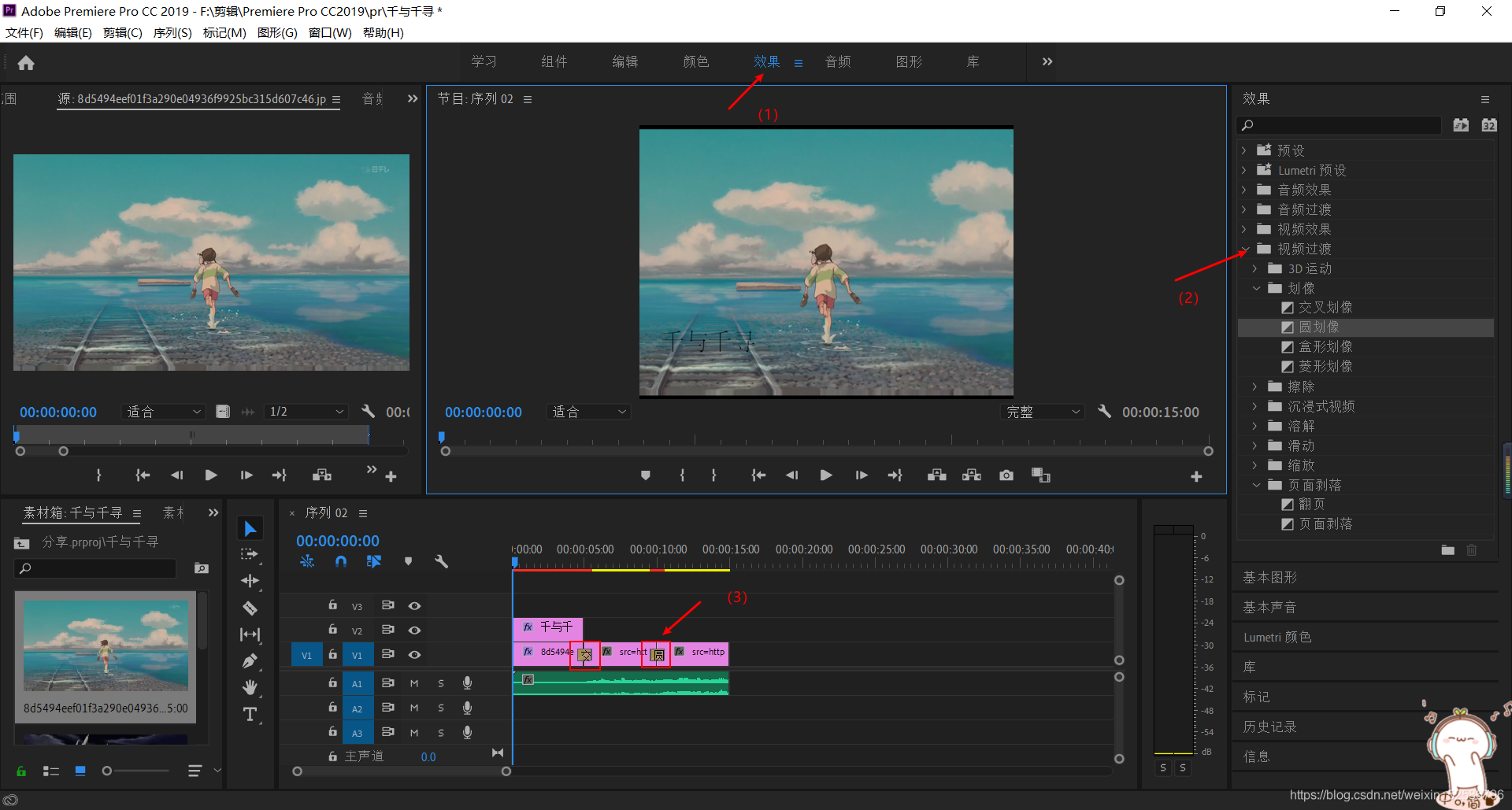Click the Home icon

coord(26,63)
